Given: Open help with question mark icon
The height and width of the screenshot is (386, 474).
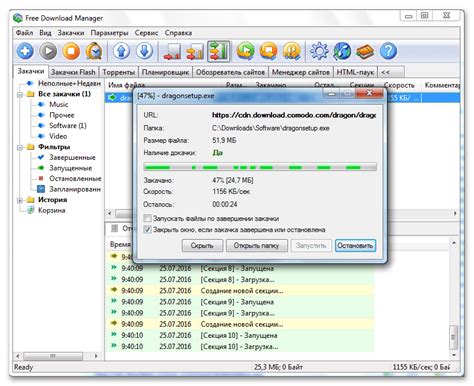Looking at the screenshot, I should [388, 52].
